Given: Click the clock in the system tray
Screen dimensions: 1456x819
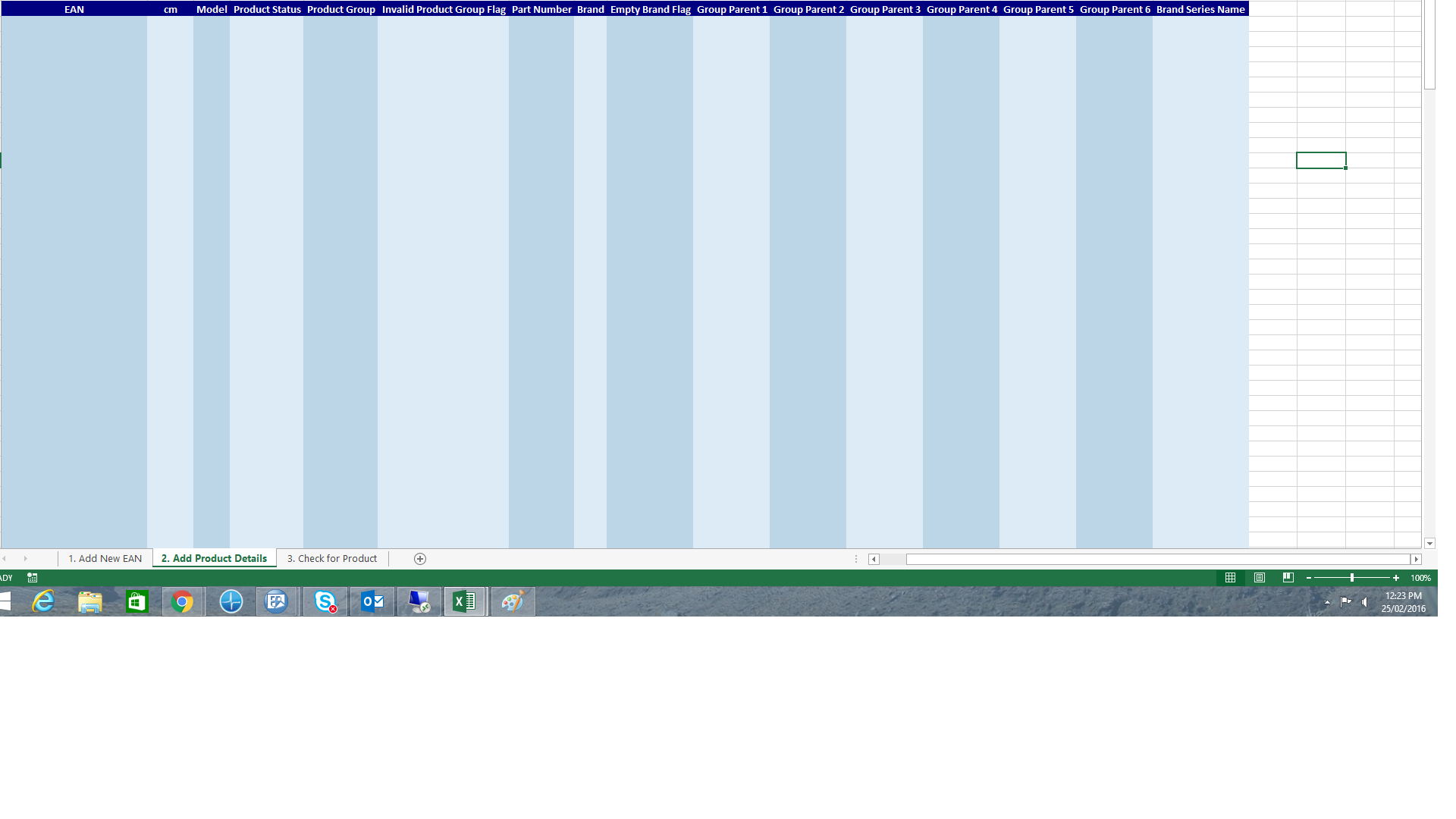Looking at the screenshot, I should click(x=1402, y=601).
